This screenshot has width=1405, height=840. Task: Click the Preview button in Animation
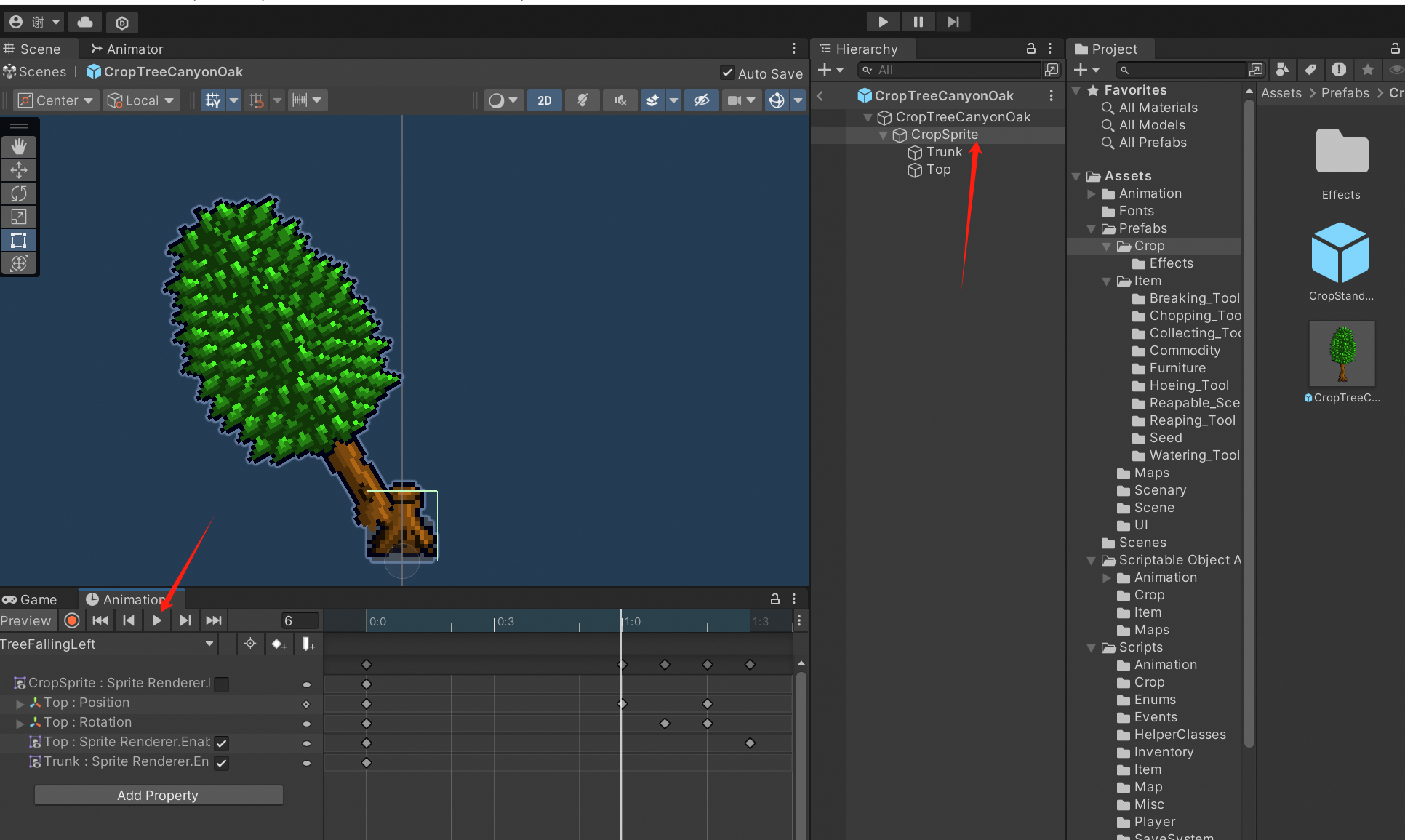pos(27,620)
